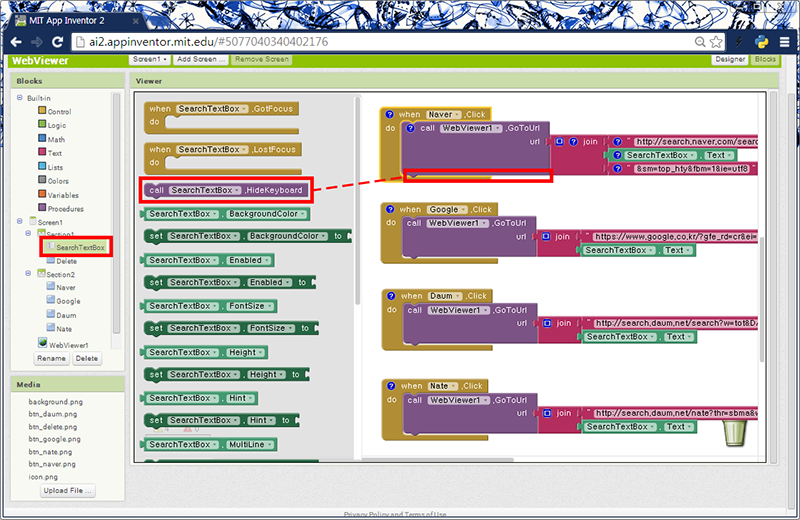Open the Logic built-in blocks drawer

coord(52,125)
